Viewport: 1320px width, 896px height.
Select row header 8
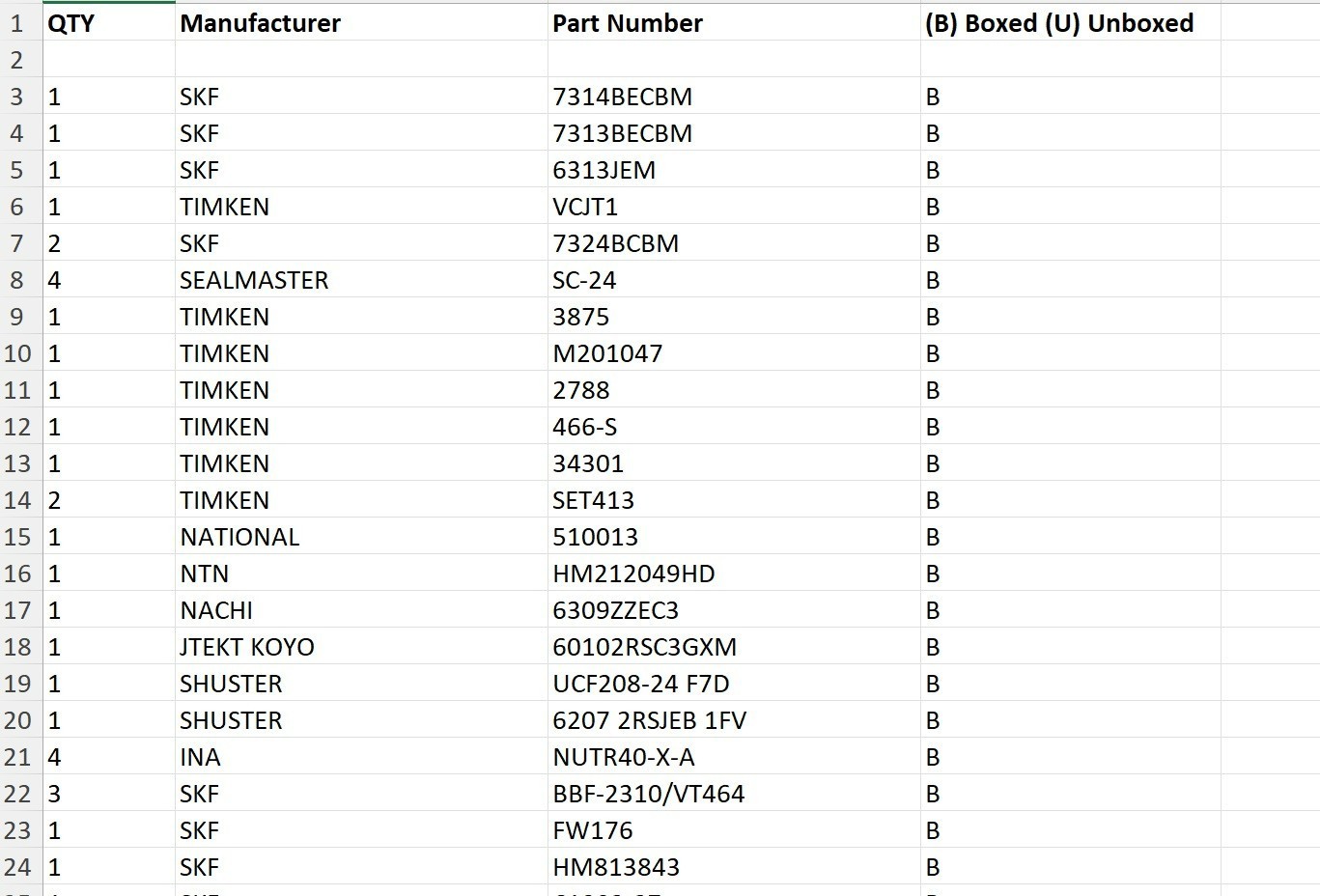(x=21, y=280)
